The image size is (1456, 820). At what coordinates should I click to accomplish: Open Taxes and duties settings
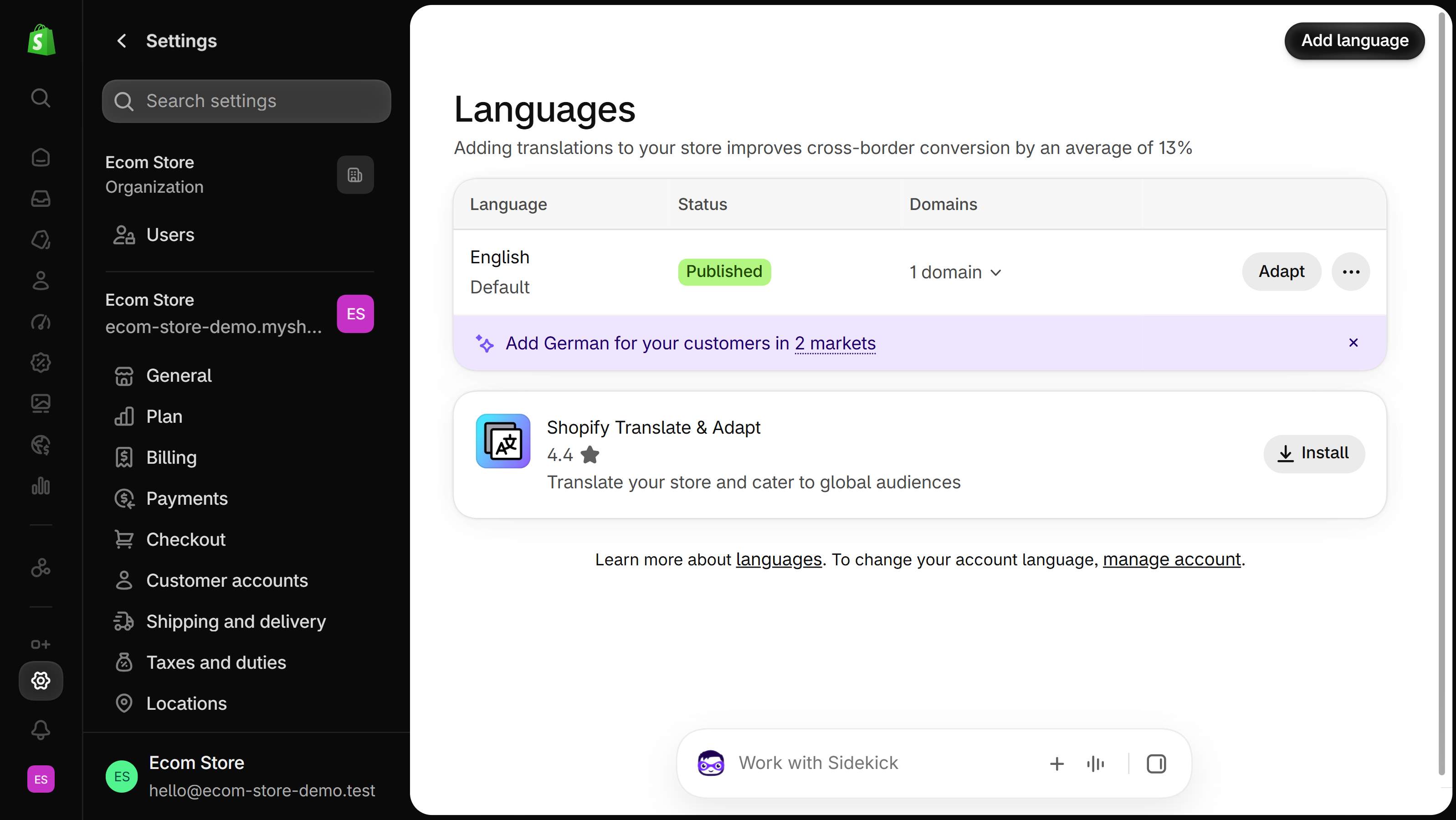coord(239,662)
